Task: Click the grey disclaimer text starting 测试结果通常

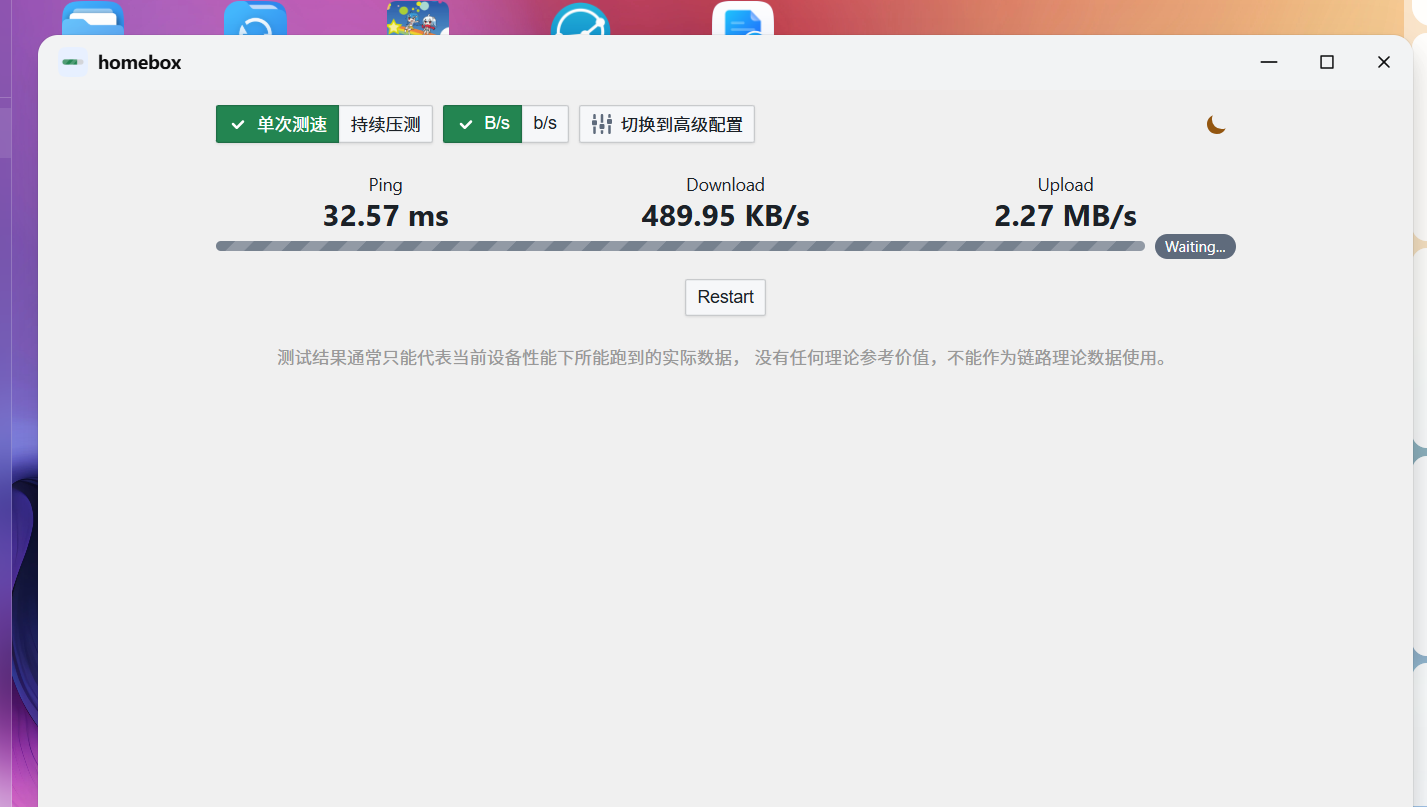Action: click(722, 358)
